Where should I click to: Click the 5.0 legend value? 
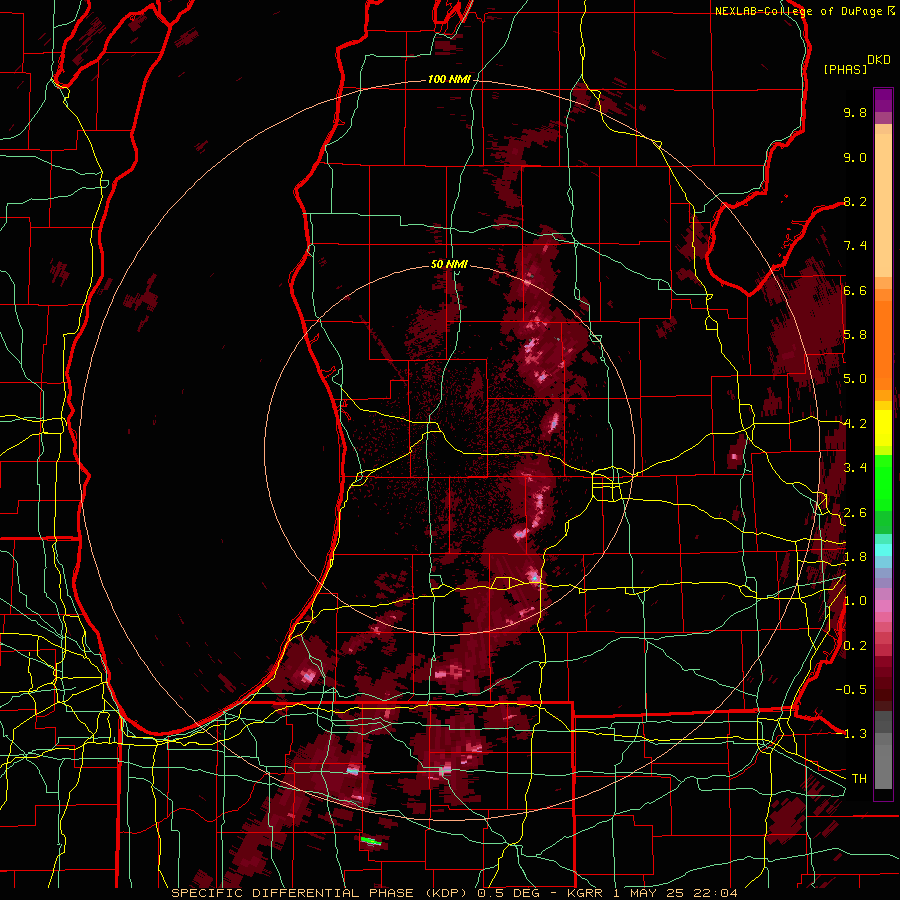855,379
